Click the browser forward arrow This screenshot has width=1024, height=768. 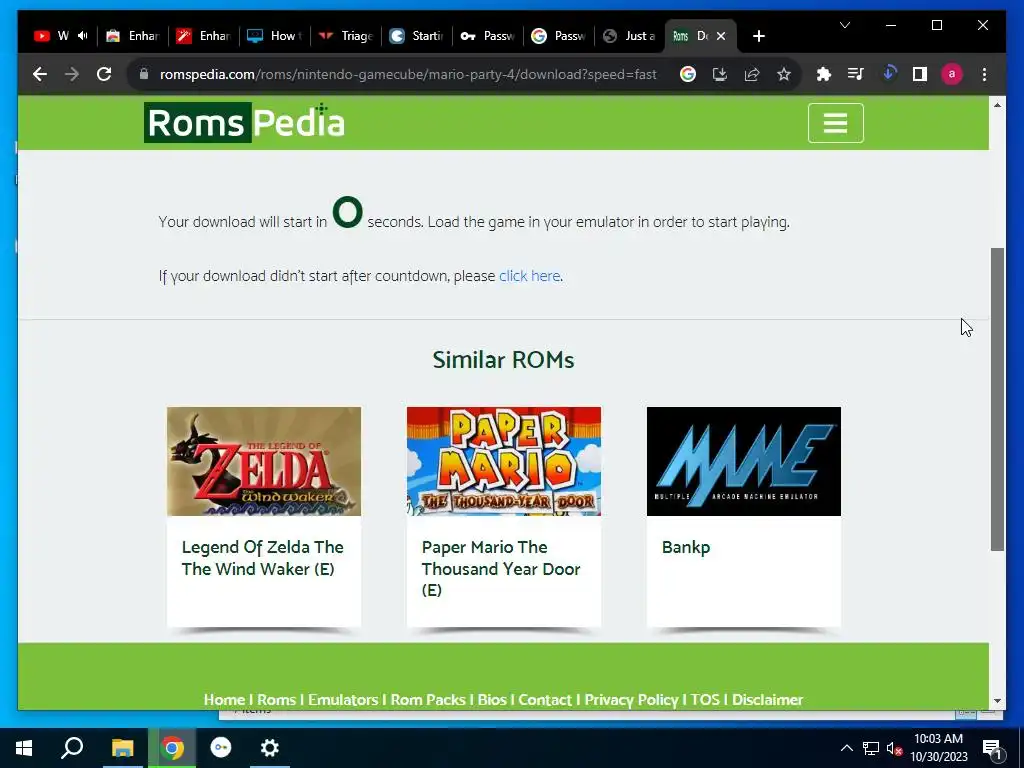tap(72, 74)
